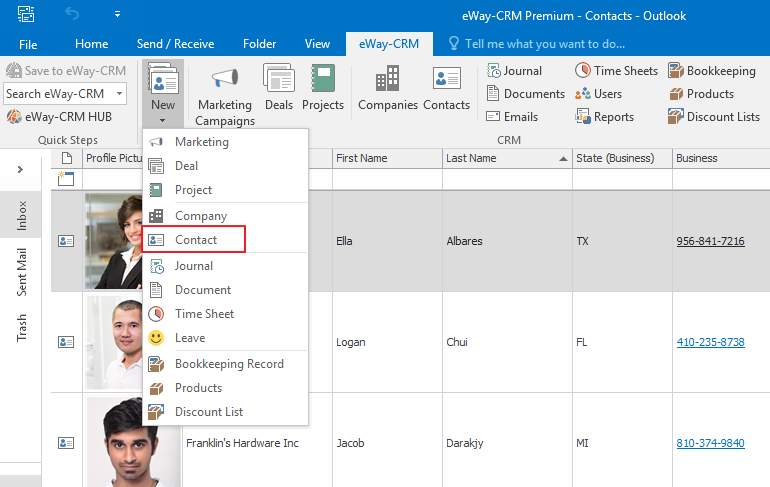Call phone number 956-841-7216
The width and height of the screenshot is (770, 487).
tap(710, 241)
